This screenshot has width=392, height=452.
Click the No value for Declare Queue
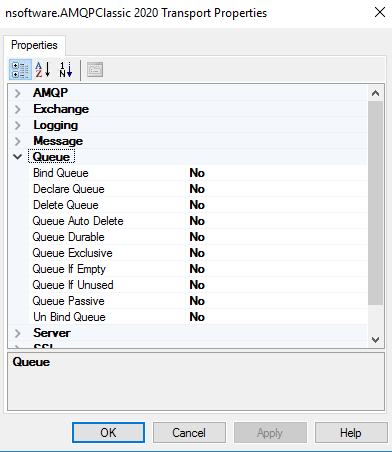click(x=197, y=189)
